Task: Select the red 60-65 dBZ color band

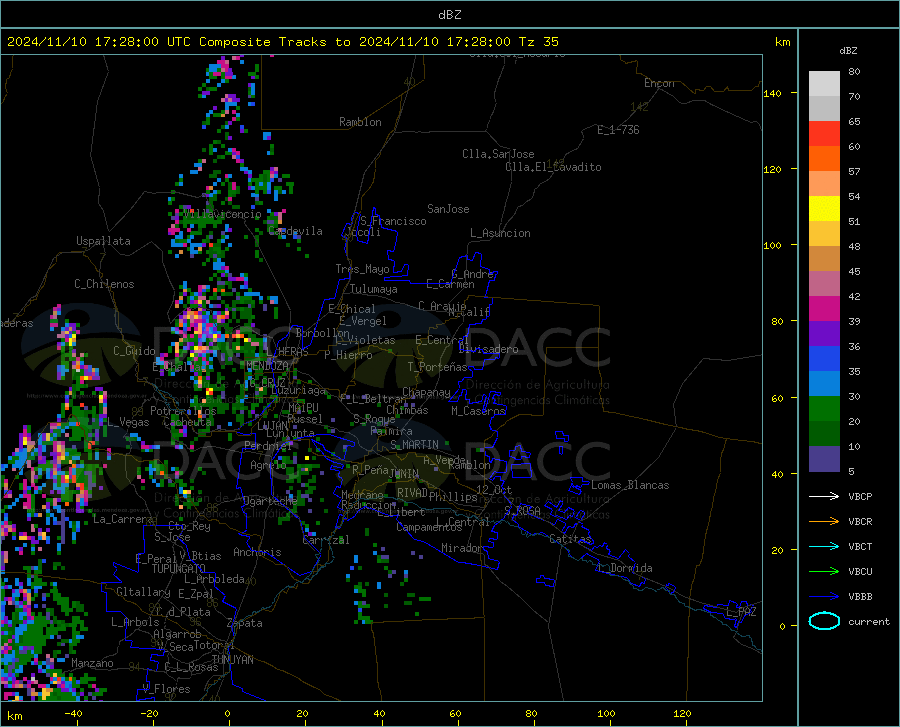Action: click(x=824, y=134)
